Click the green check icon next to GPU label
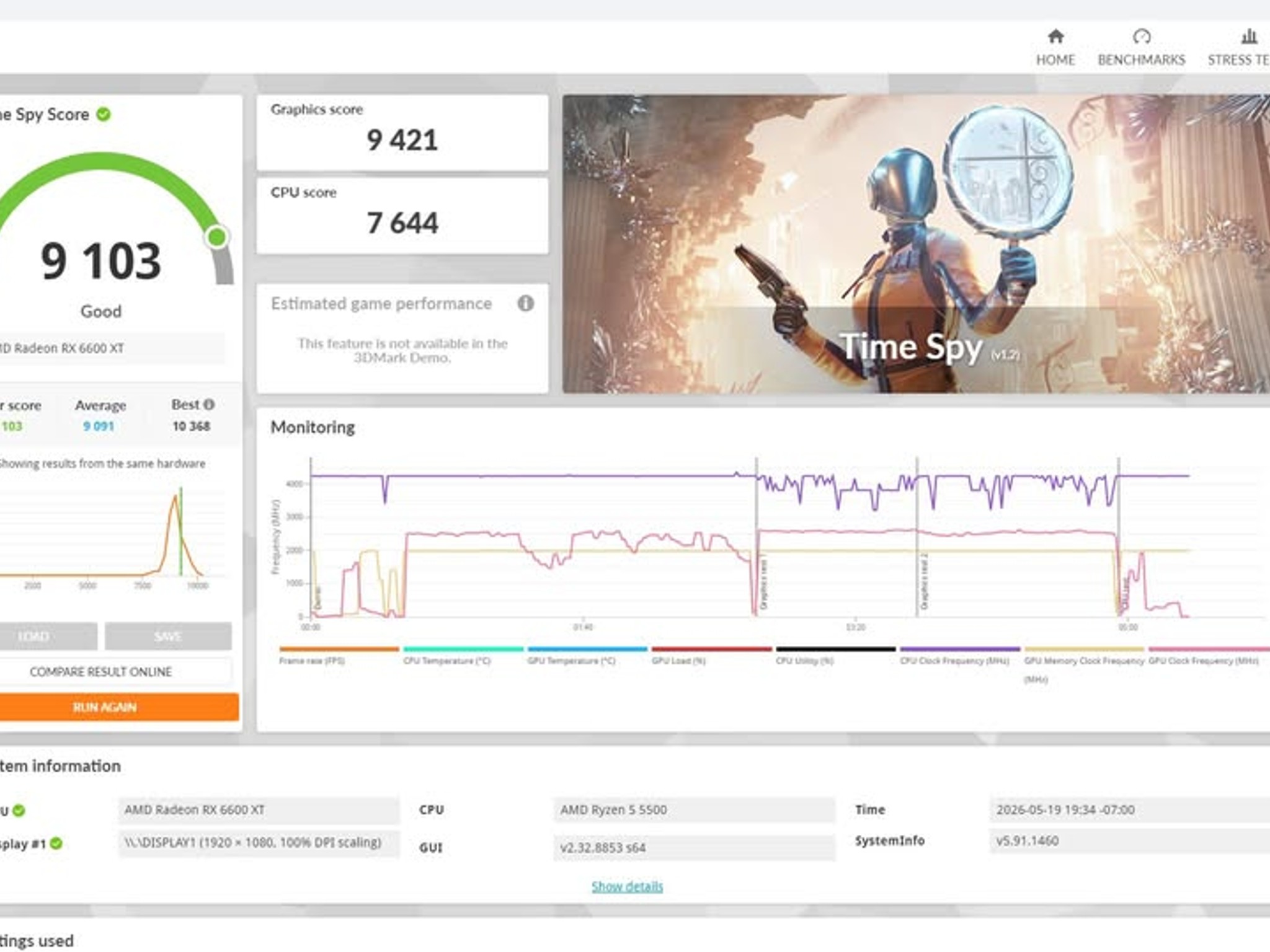1270x952 pixels. click(x=19, y=810)
